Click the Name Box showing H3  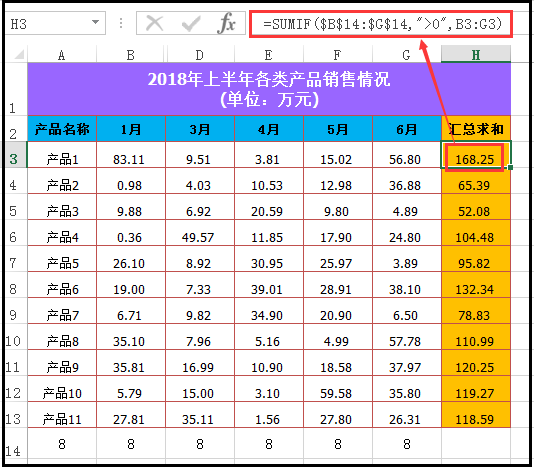point(55,23)
